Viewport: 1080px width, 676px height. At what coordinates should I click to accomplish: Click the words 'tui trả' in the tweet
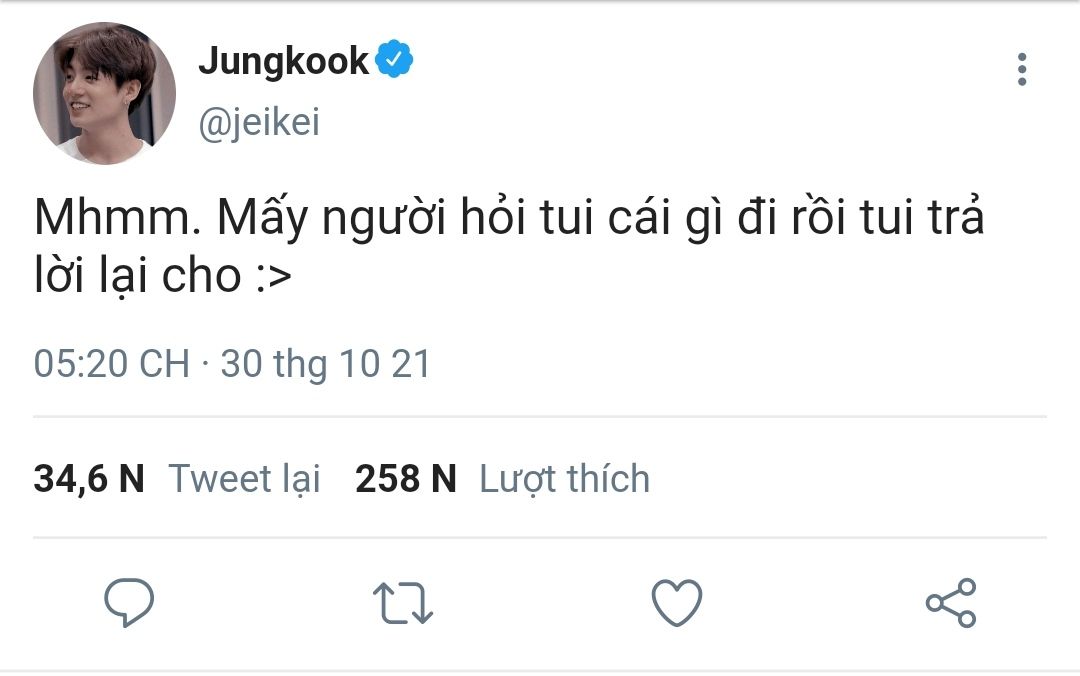pyautogui.click(x=922, y=216)
